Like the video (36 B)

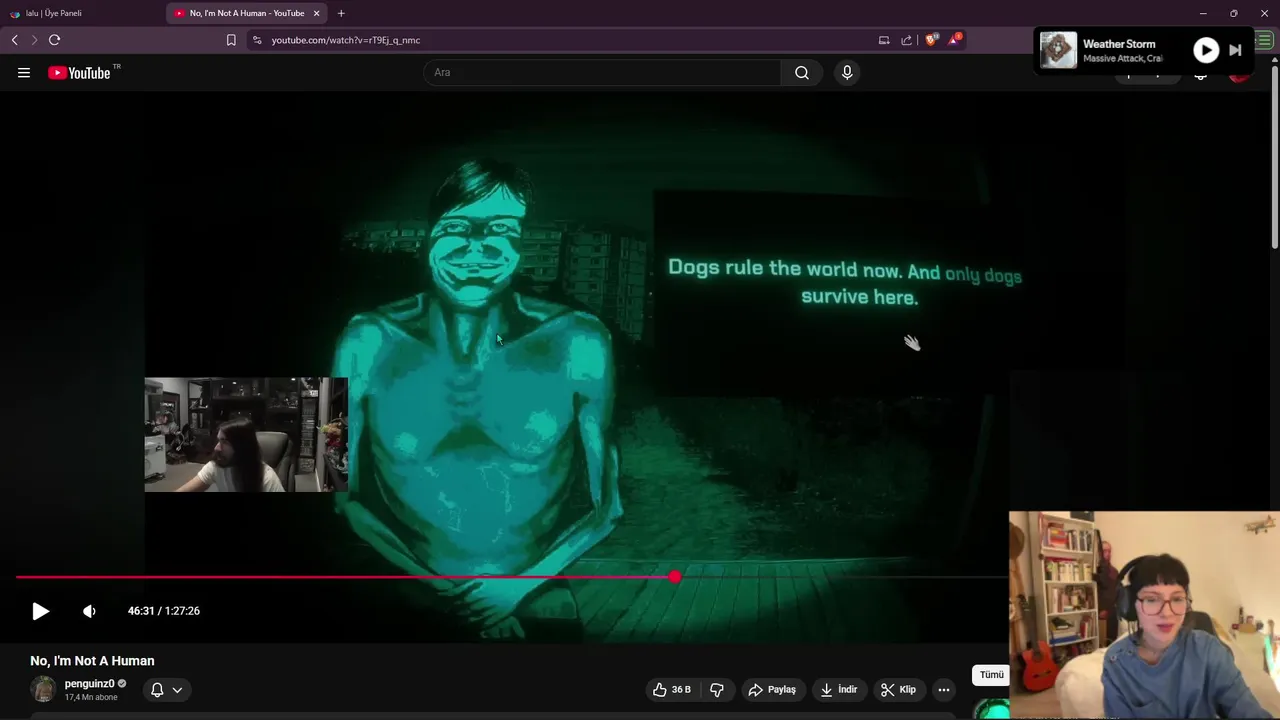672,689
